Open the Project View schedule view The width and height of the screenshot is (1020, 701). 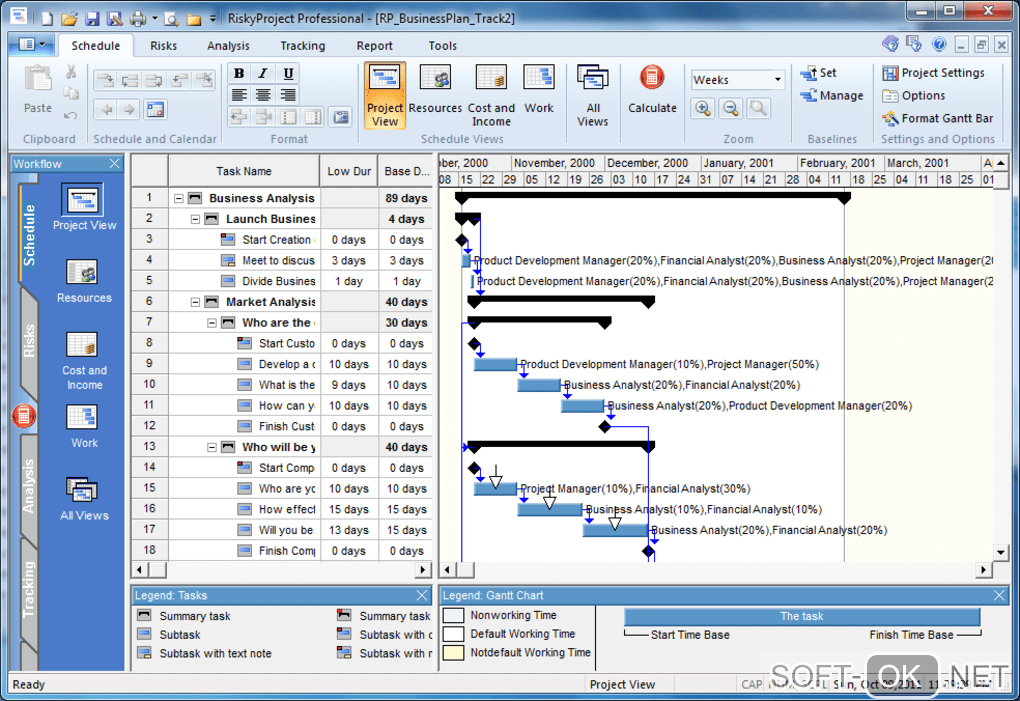pos(384,96)
